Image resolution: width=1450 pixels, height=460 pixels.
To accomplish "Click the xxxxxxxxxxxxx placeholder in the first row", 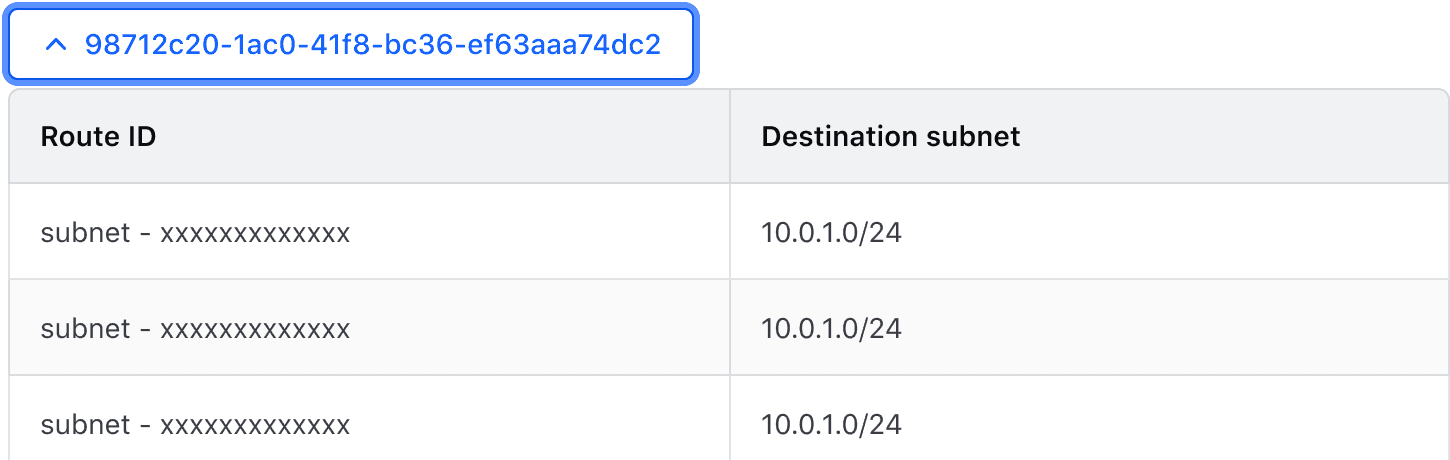I will pos(255,234).
